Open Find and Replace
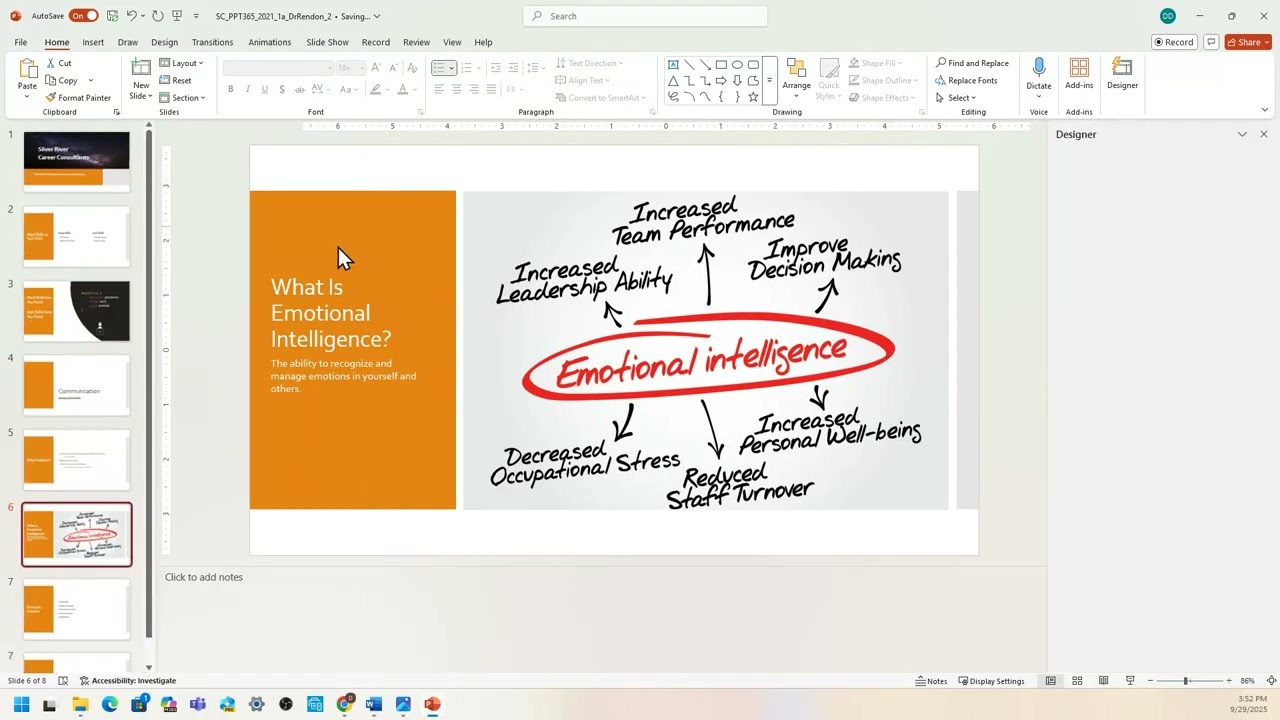Image resolution: width=1280 pixels, height=720 pixels. 972,63
